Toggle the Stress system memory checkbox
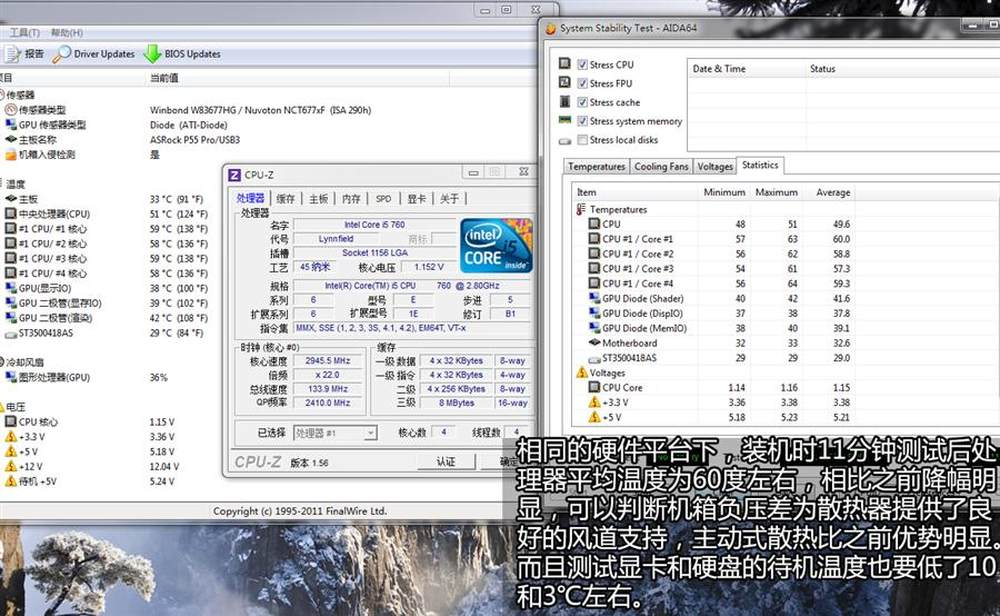 pos(582,121)
